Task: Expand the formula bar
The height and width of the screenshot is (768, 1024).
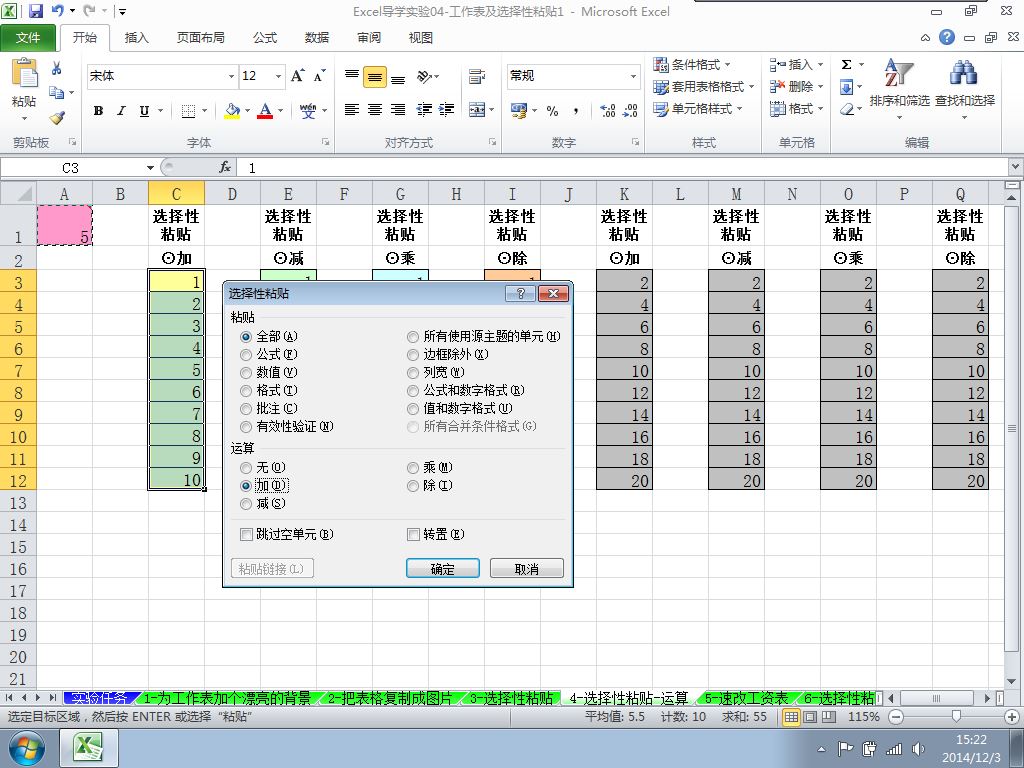Action: [x=1016, y=167]
